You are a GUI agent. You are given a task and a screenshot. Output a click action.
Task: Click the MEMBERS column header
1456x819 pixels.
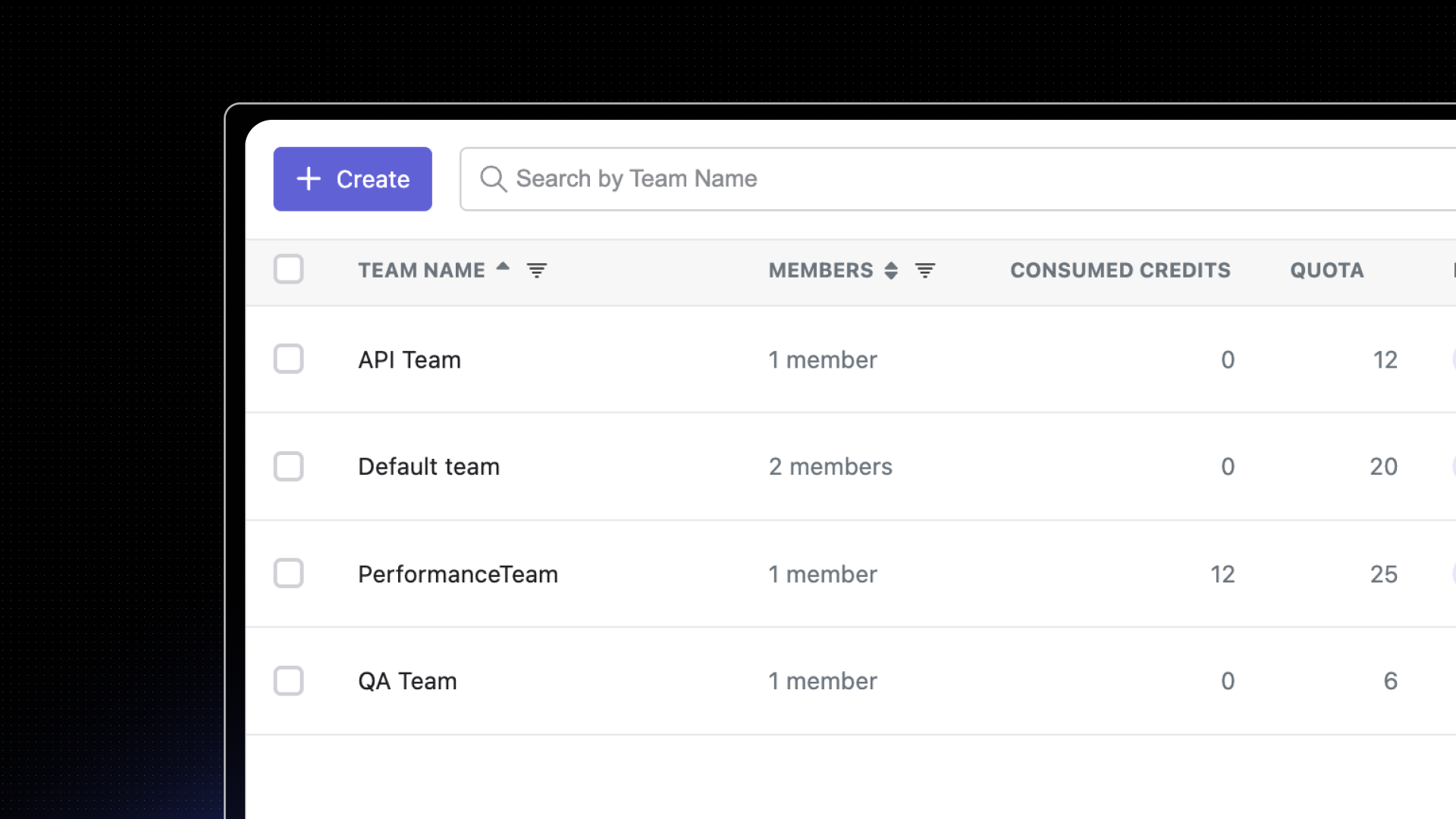tap(821, 271)
